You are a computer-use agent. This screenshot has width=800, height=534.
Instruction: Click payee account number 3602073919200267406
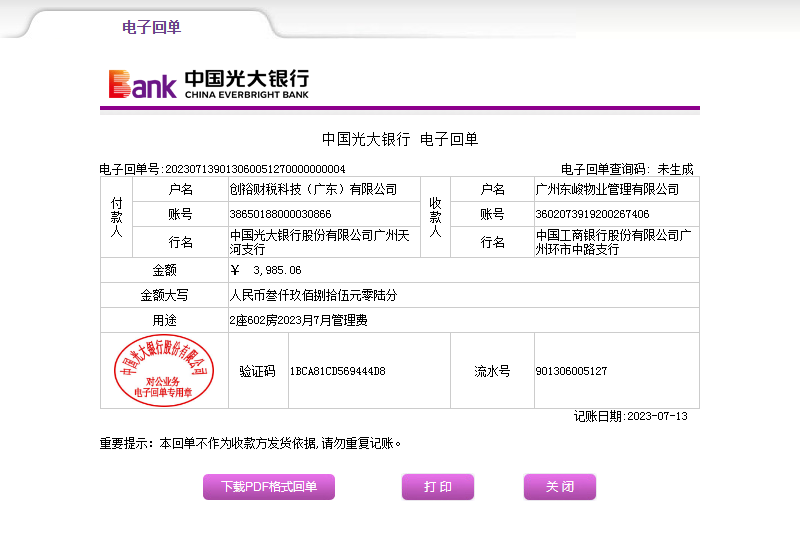pos(592,214)
